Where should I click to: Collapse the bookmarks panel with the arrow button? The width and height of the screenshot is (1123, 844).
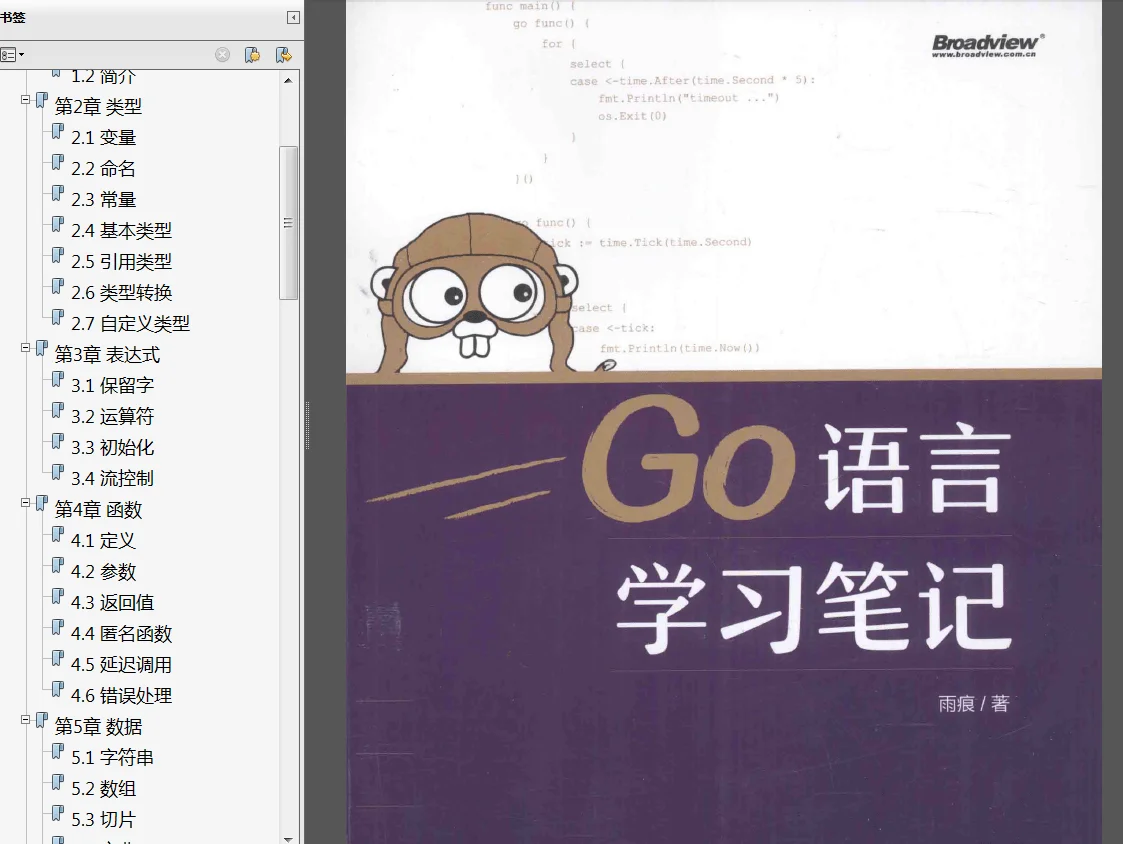(293, 18)
